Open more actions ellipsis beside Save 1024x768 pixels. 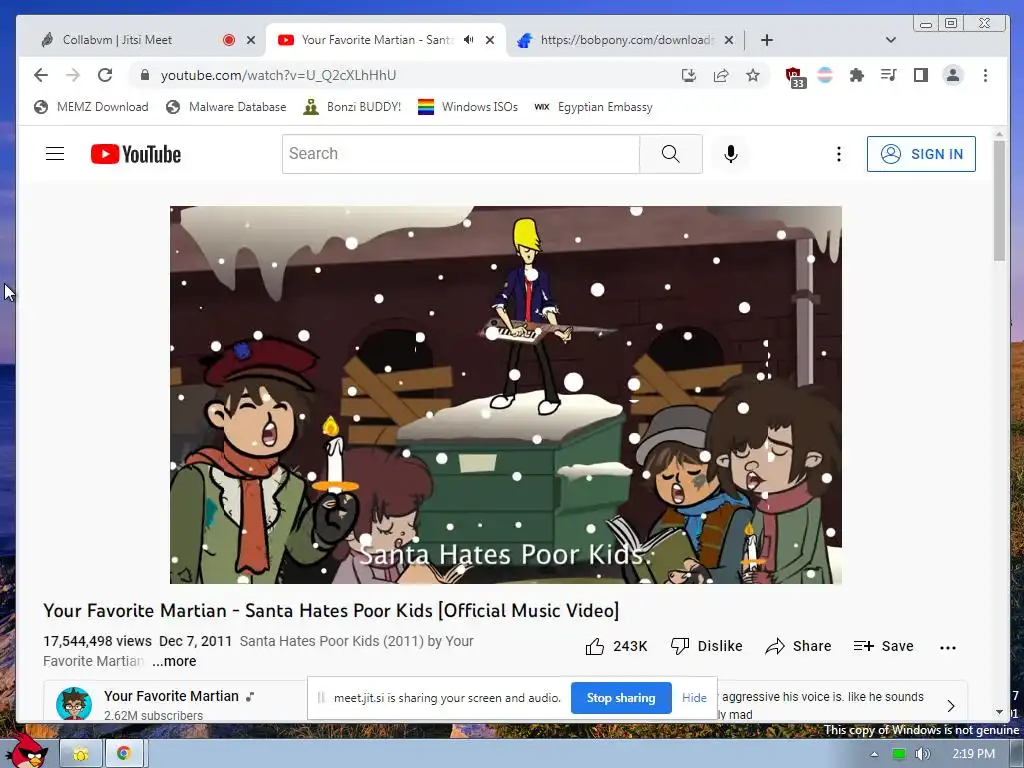948,647
